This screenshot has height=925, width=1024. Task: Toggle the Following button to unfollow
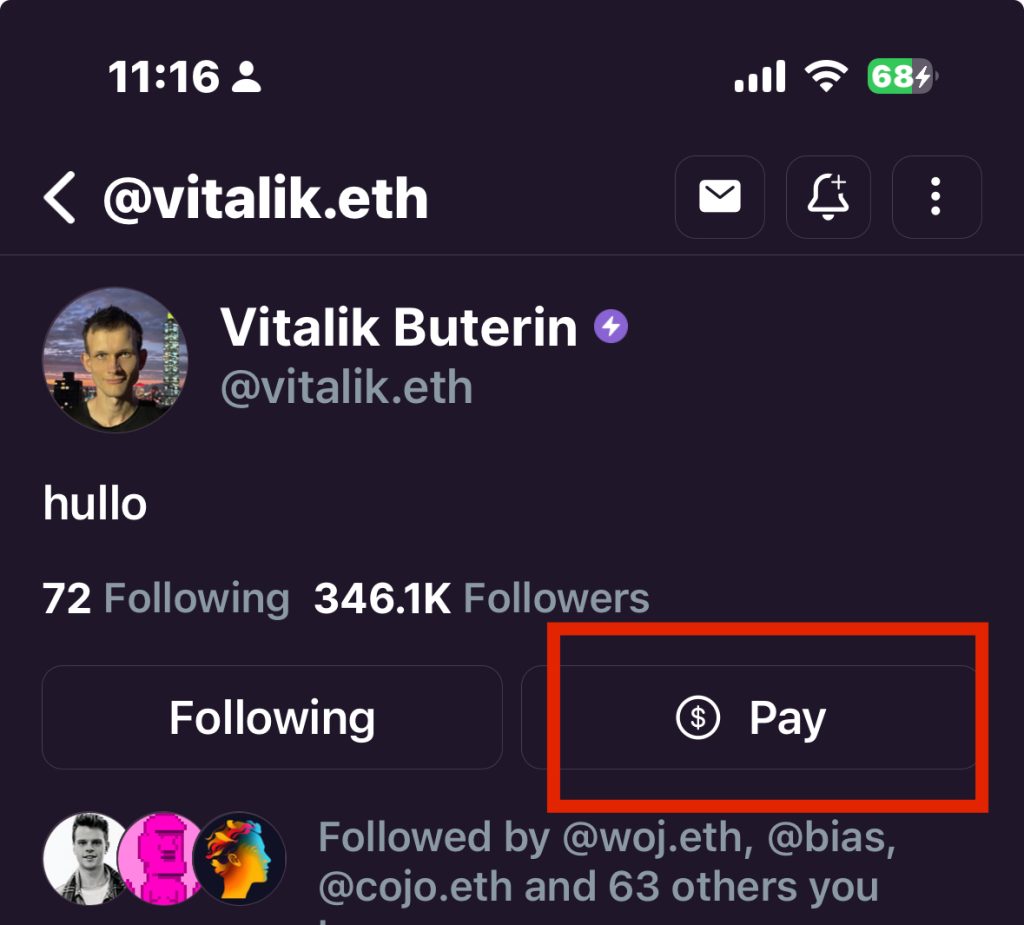pyautogui.click(x=272, y=717)
